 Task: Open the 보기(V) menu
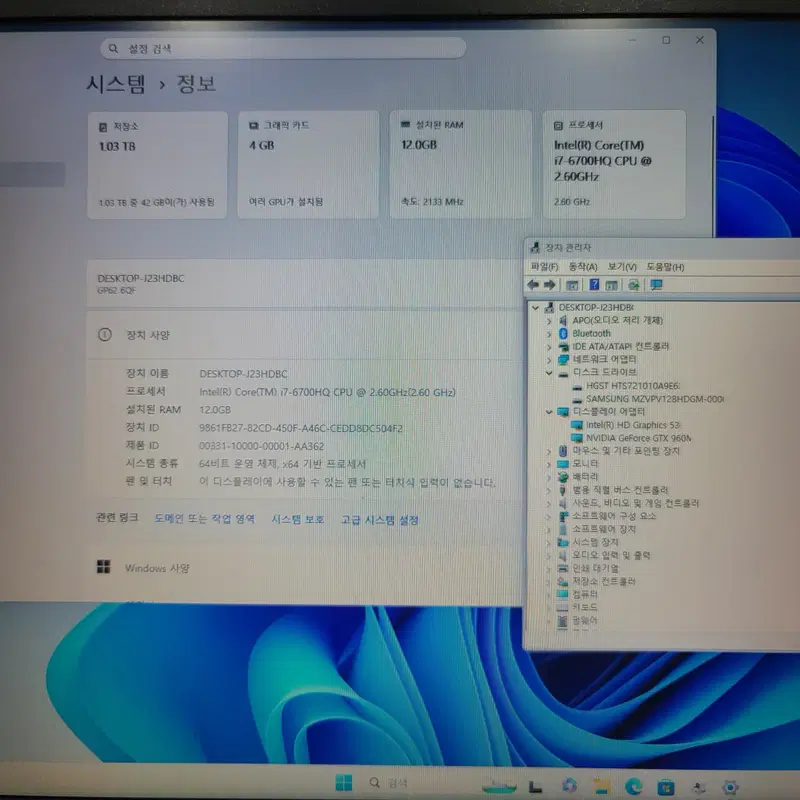(x=622, y=267)
